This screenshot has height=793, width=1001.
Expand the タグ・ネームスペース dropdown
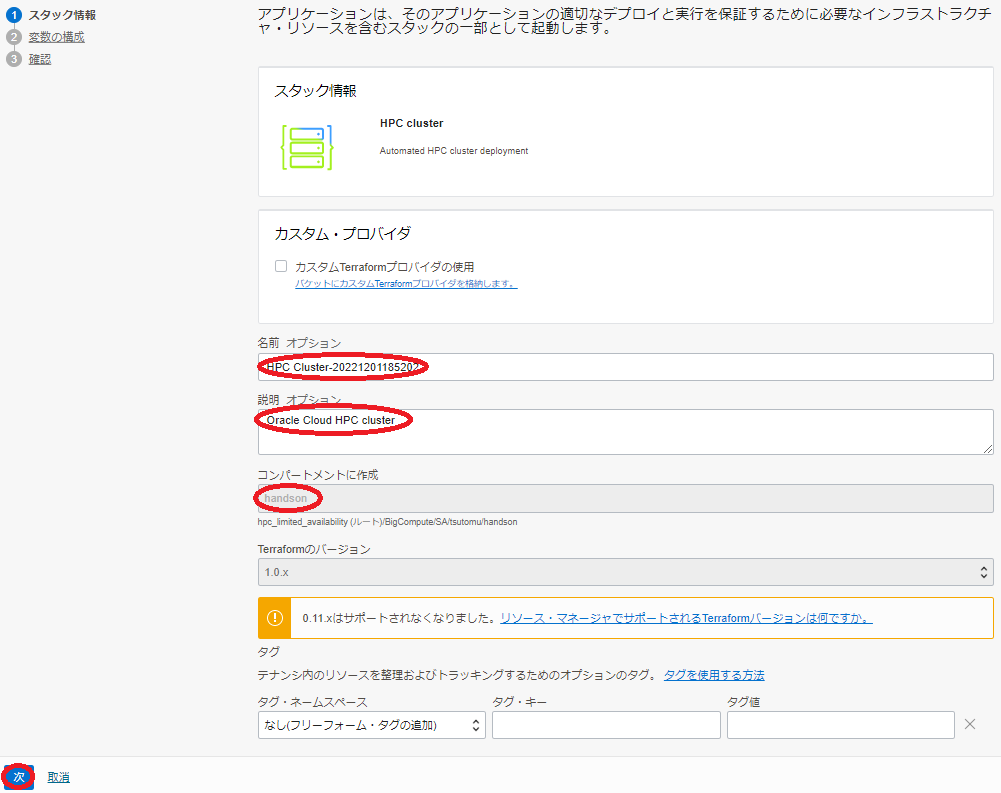(371, 725)
